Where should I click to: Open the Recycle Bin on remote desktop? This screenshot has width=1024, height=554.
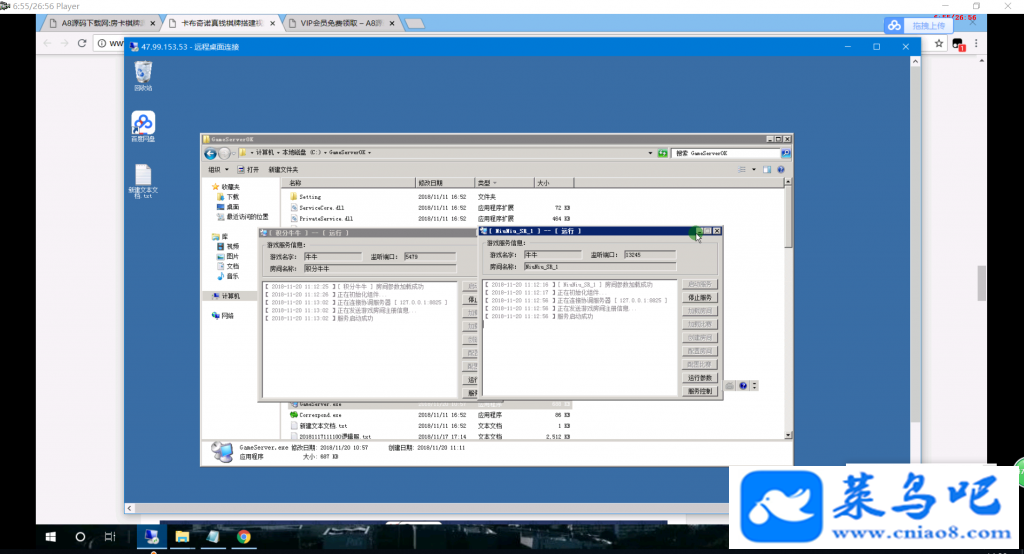143,73
